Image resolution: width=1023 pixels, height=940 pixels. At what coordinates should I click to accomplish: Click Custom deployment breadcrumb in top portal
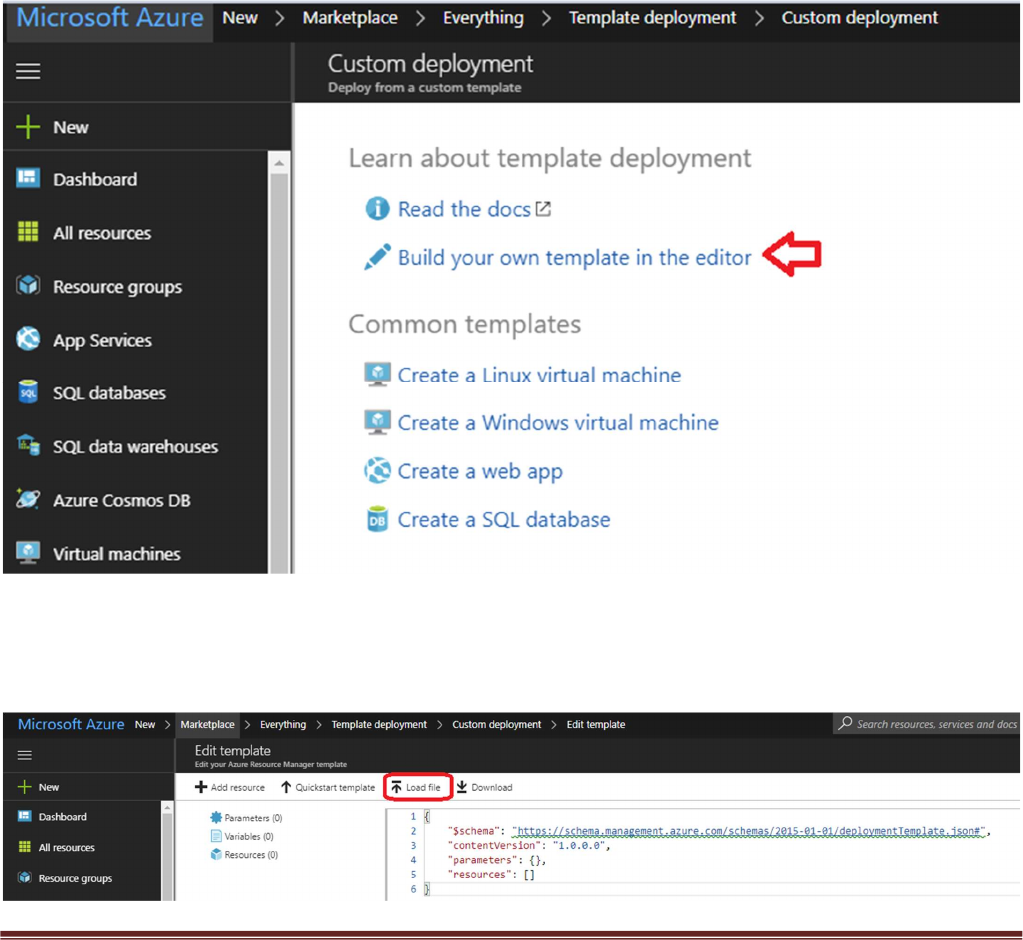click(859, 18)
